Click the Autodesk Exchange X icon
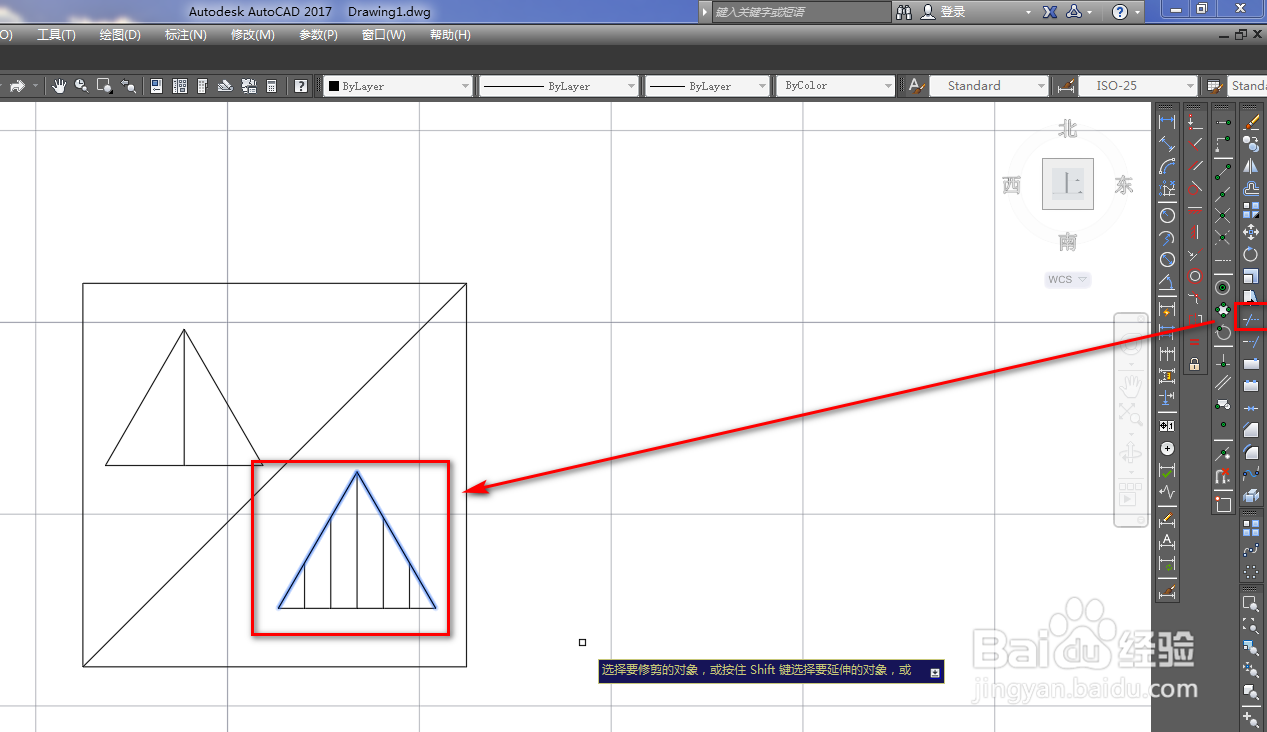 (x=1050, y=12)
